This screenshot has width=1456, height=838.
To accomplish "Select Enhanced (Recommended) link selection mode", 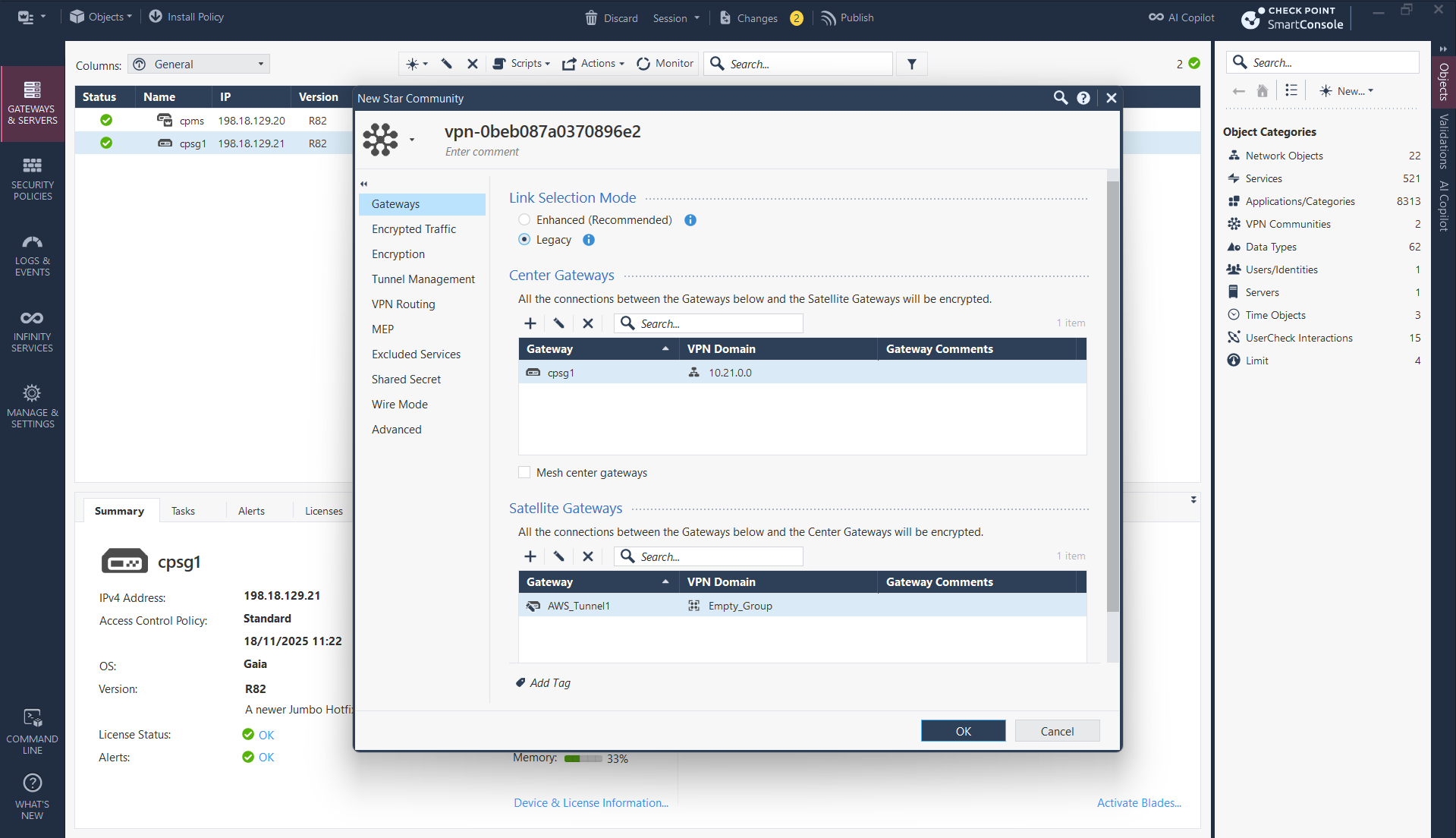I will point(524,220).
